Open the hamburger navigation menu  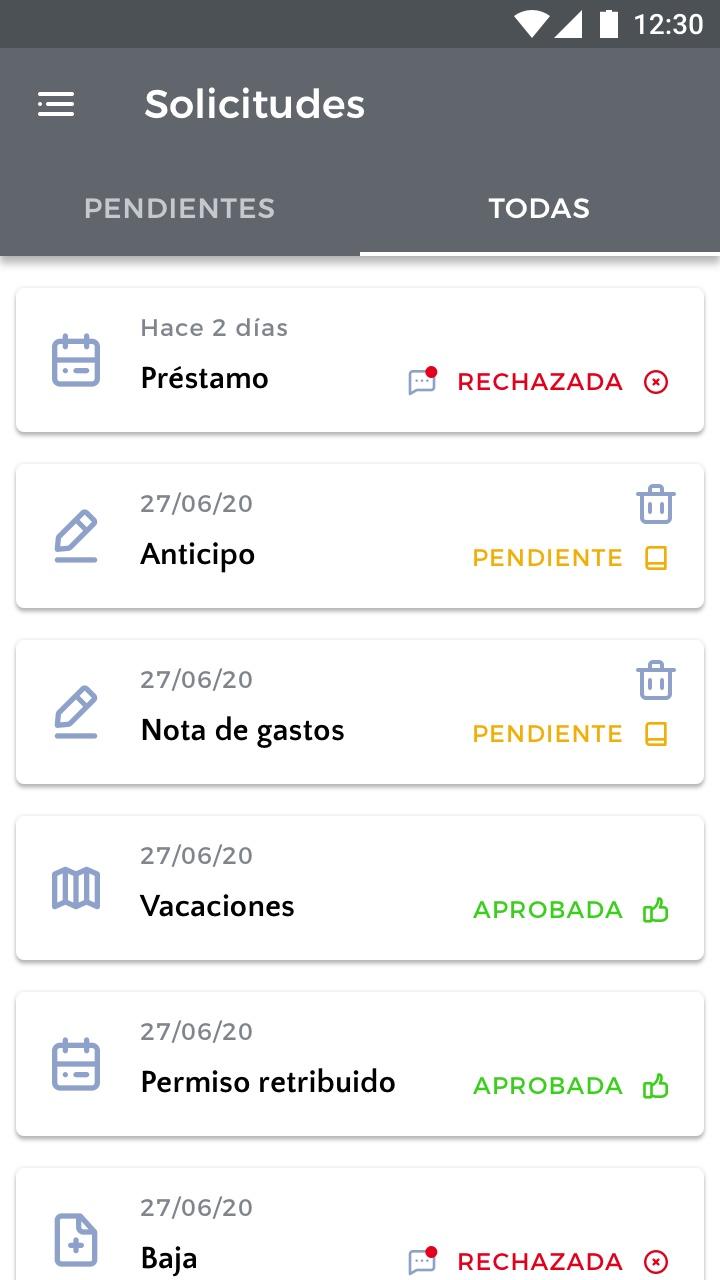click(x=56, y=104)
